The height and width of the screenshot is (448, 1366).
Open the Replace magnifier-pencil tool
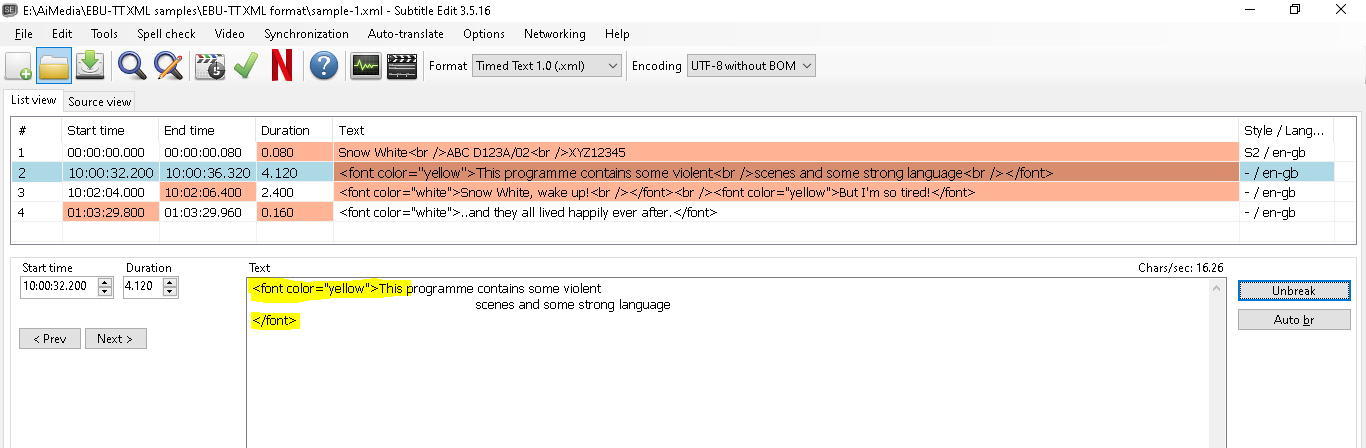click(x=168, y=66)
